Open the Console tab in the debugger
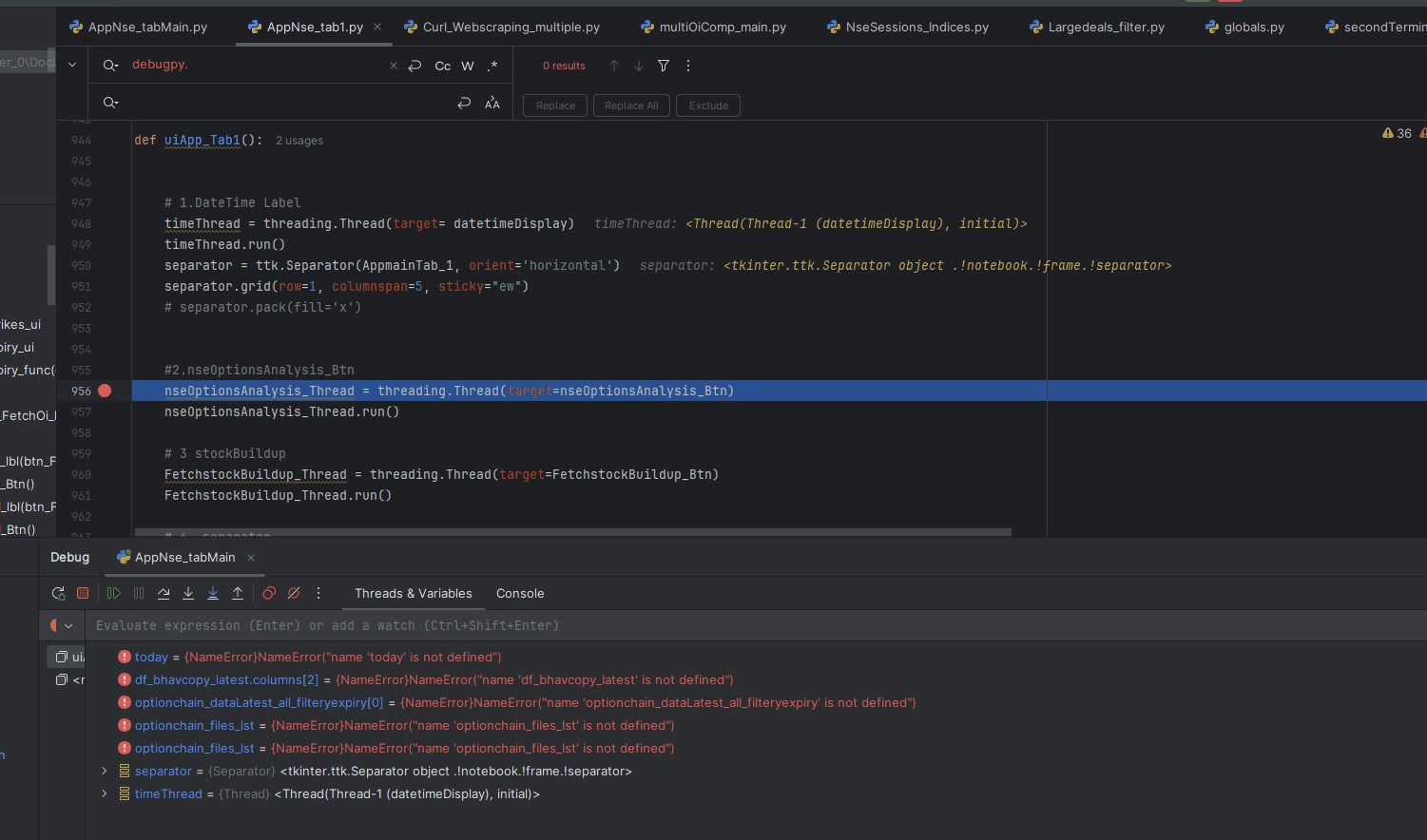1427x840 pixels. tap(520, 593)
